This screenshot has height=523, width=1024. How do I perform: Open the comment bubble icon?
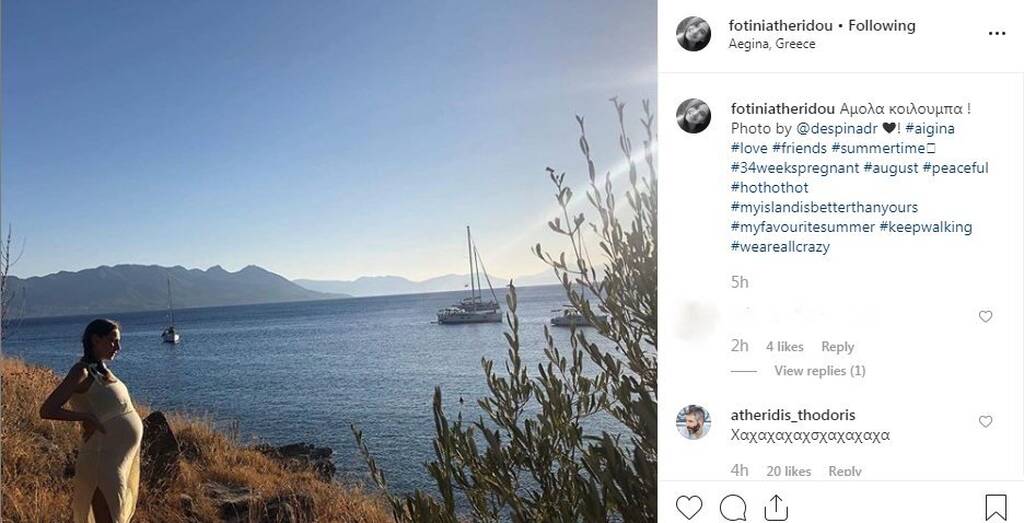(x=733, y=507)
